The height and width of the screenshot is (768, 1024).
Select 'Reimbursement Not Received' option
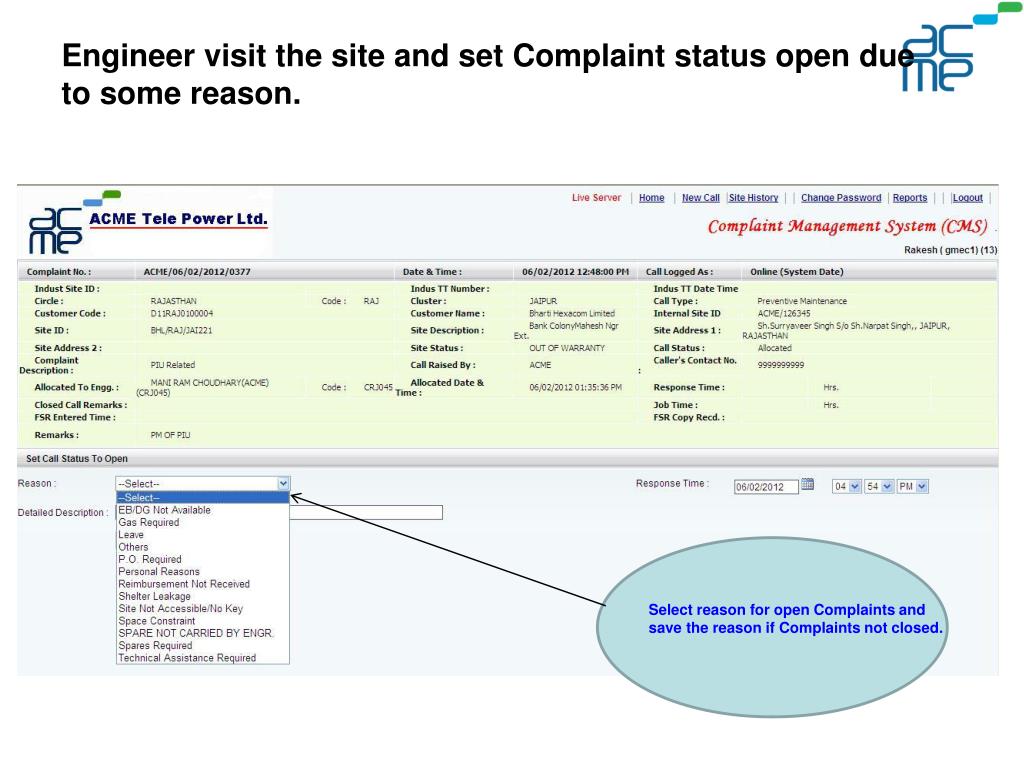(202, 584)
